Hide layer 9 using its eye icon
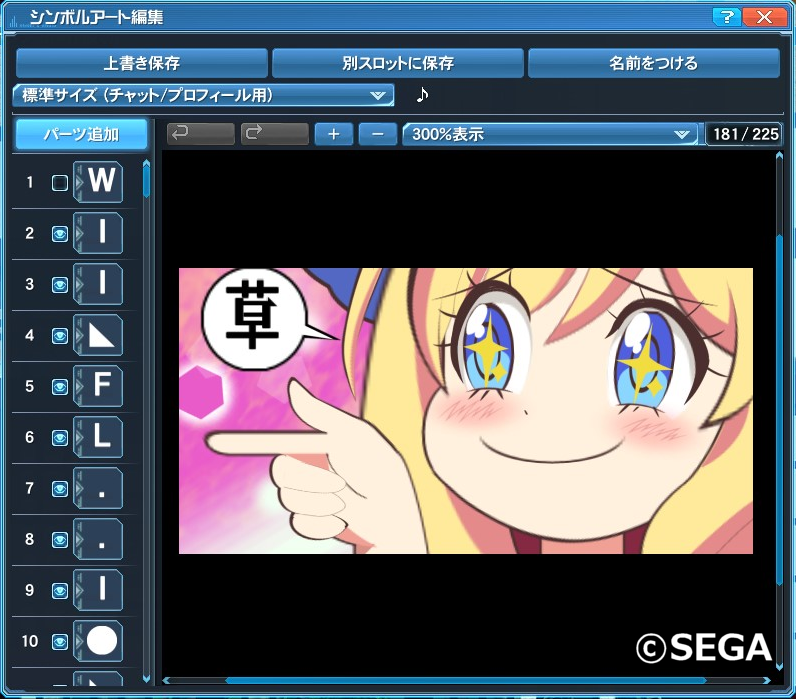The image size is (796, 699). pos(59,591)
